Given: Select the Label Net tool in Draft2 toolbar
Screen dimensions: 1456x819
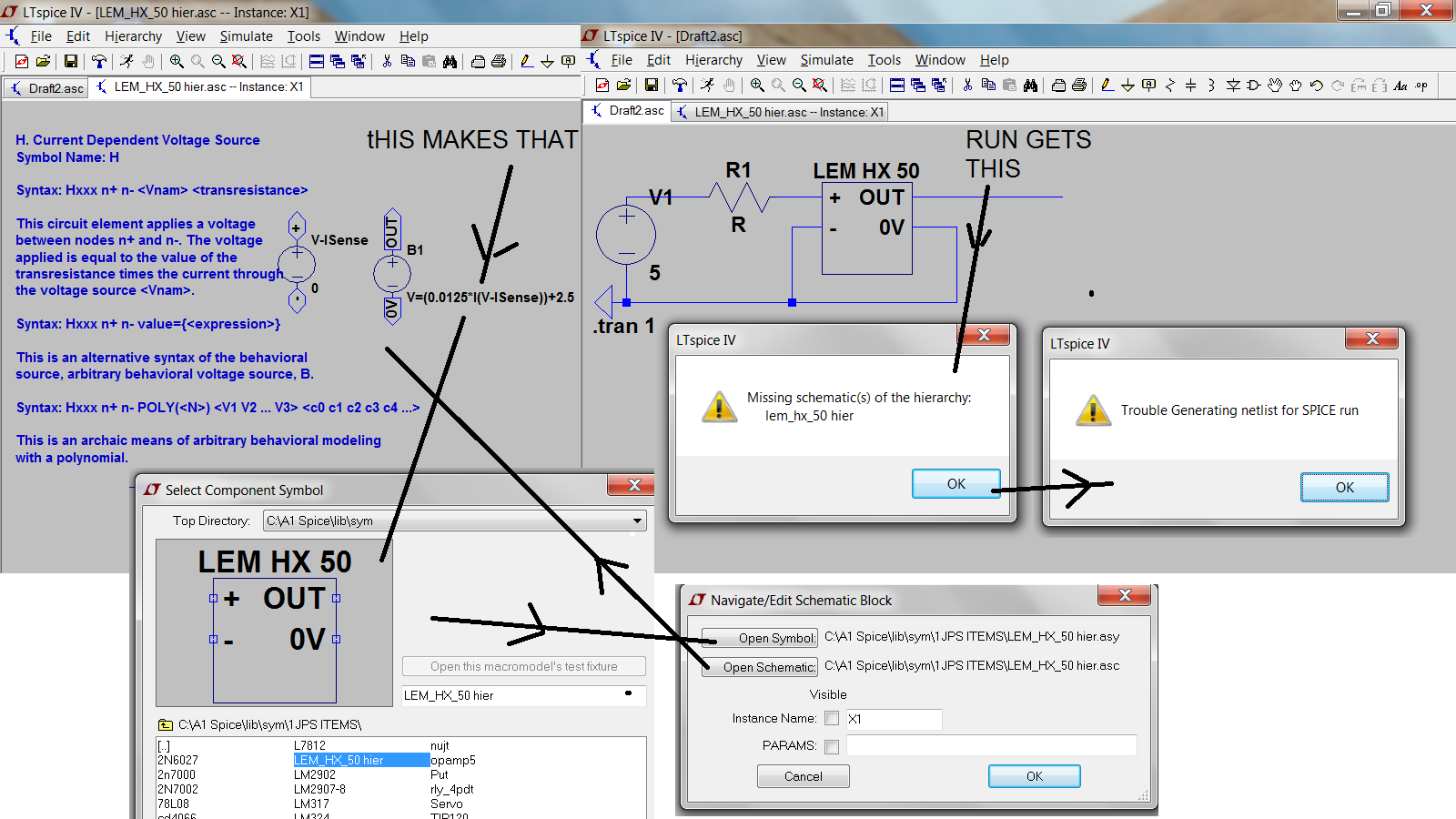Looking at the screenshot, I should pos(1149,85).
